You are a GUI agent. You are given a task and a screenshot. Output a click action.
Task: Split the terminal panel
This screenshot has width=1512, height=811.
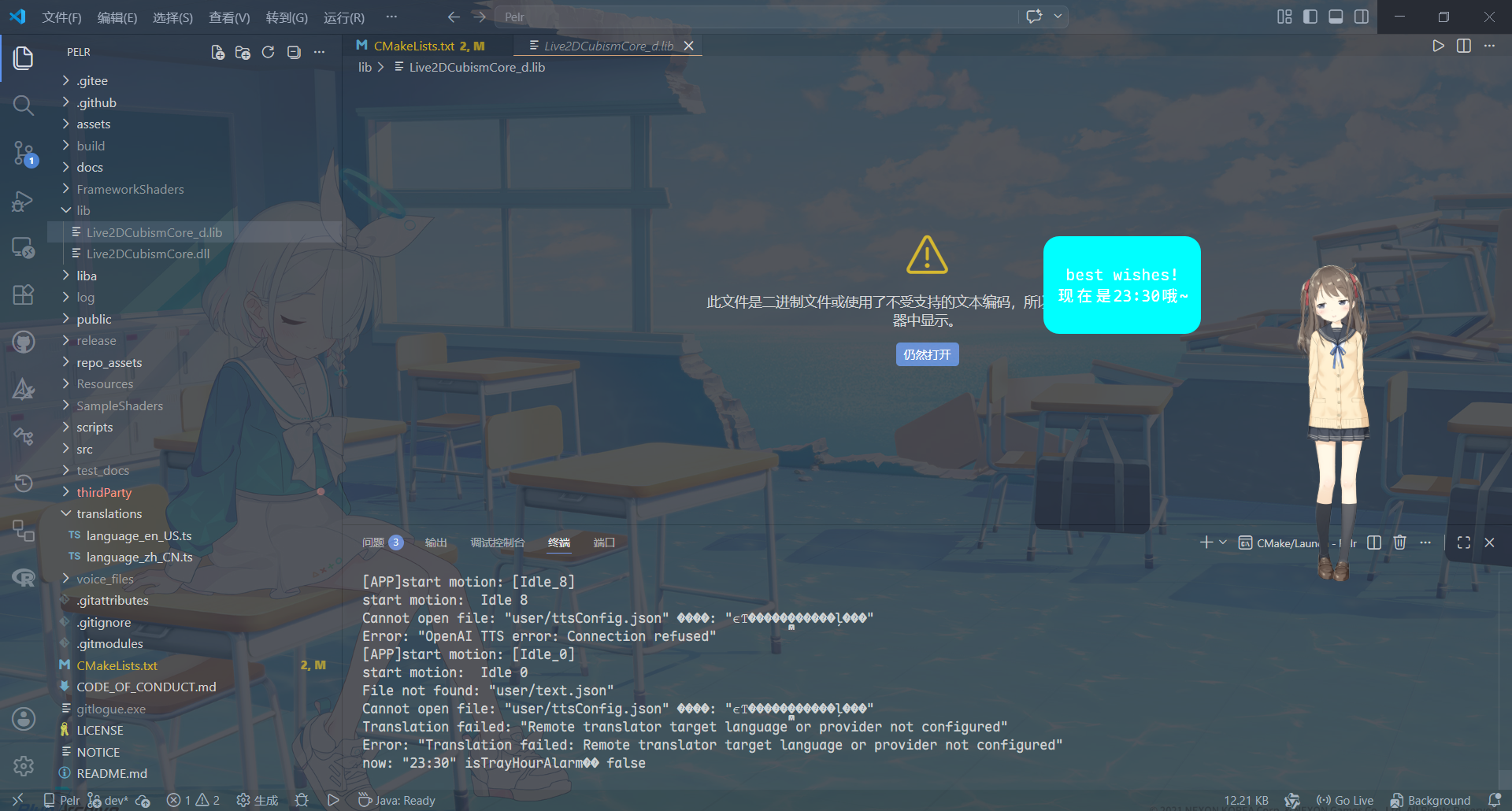click(1374, 543)
